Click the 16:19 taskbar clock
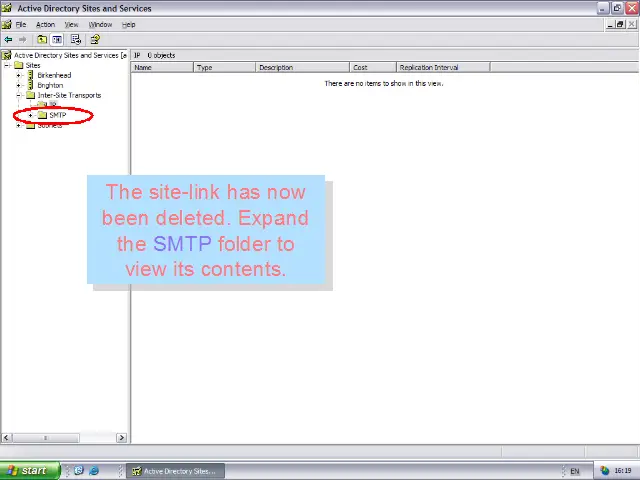The image size is (640, 480). [x=623, y=471]
